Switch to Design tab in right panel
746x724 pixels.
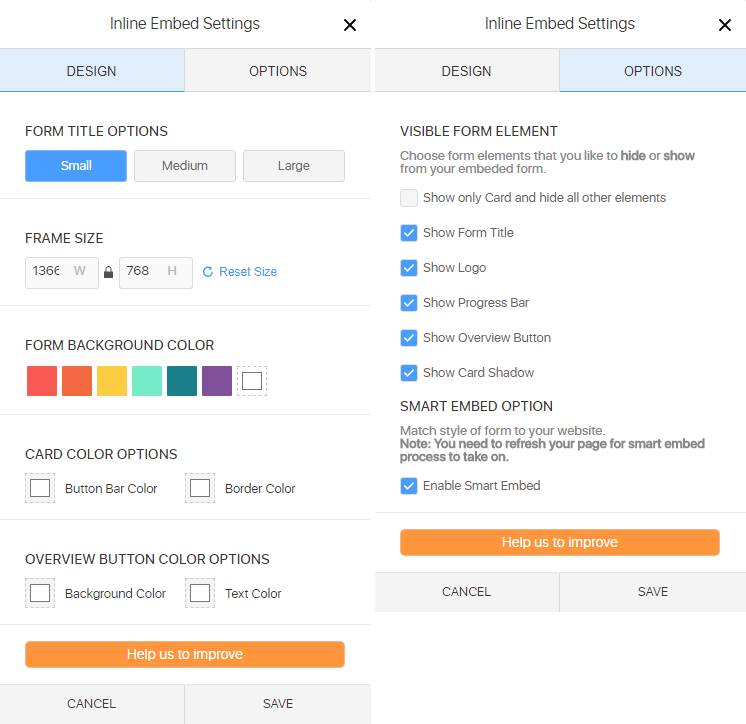tap(467, 71)
